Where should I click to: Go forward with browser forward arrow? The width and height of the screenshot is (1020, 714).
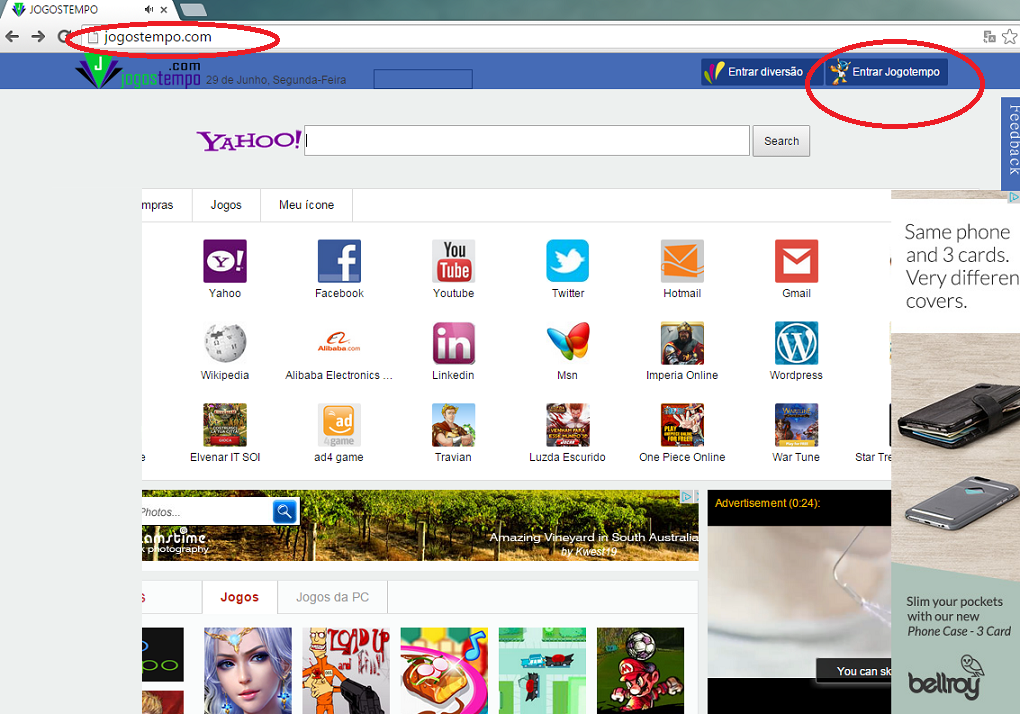click(x=38, y=36)
